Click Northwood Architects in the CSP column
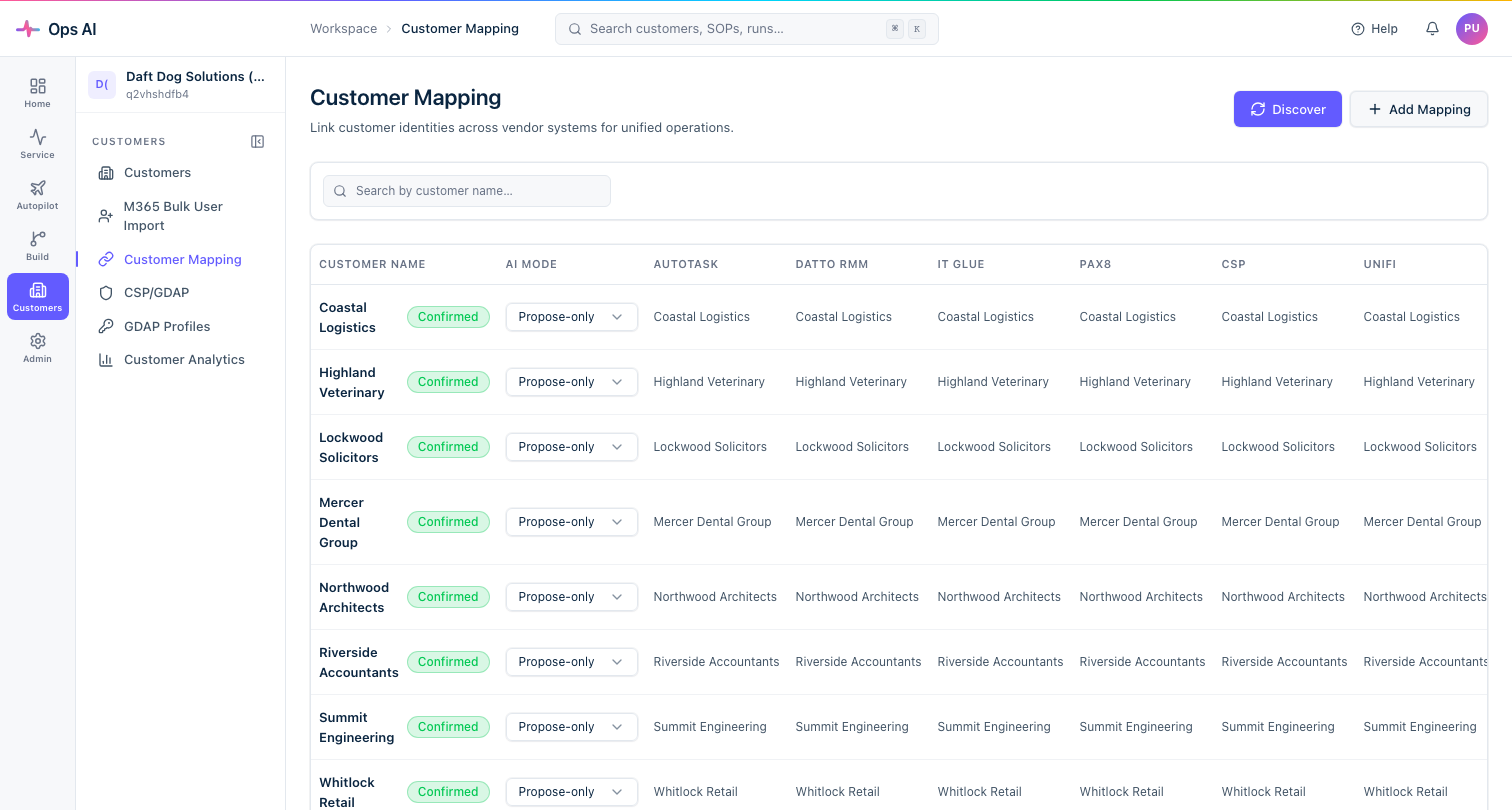1512x810 pixels. tap(1283, 597)
